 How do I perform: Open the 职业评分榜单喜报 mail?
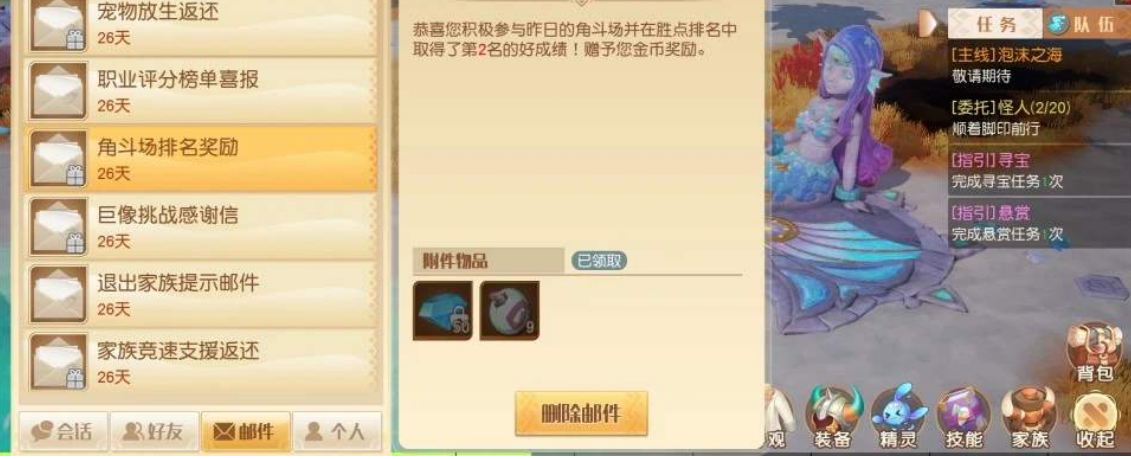(x=201, y=90)
